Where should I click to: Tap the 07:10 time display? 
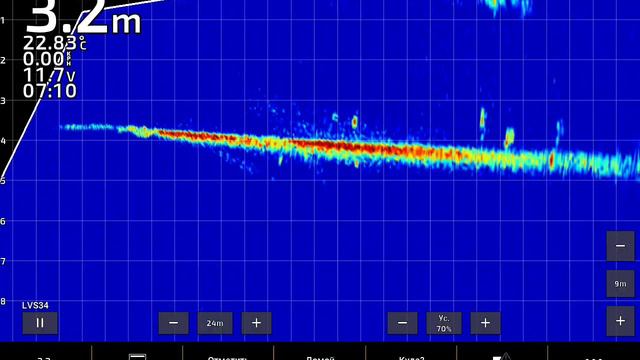point(50,91)
